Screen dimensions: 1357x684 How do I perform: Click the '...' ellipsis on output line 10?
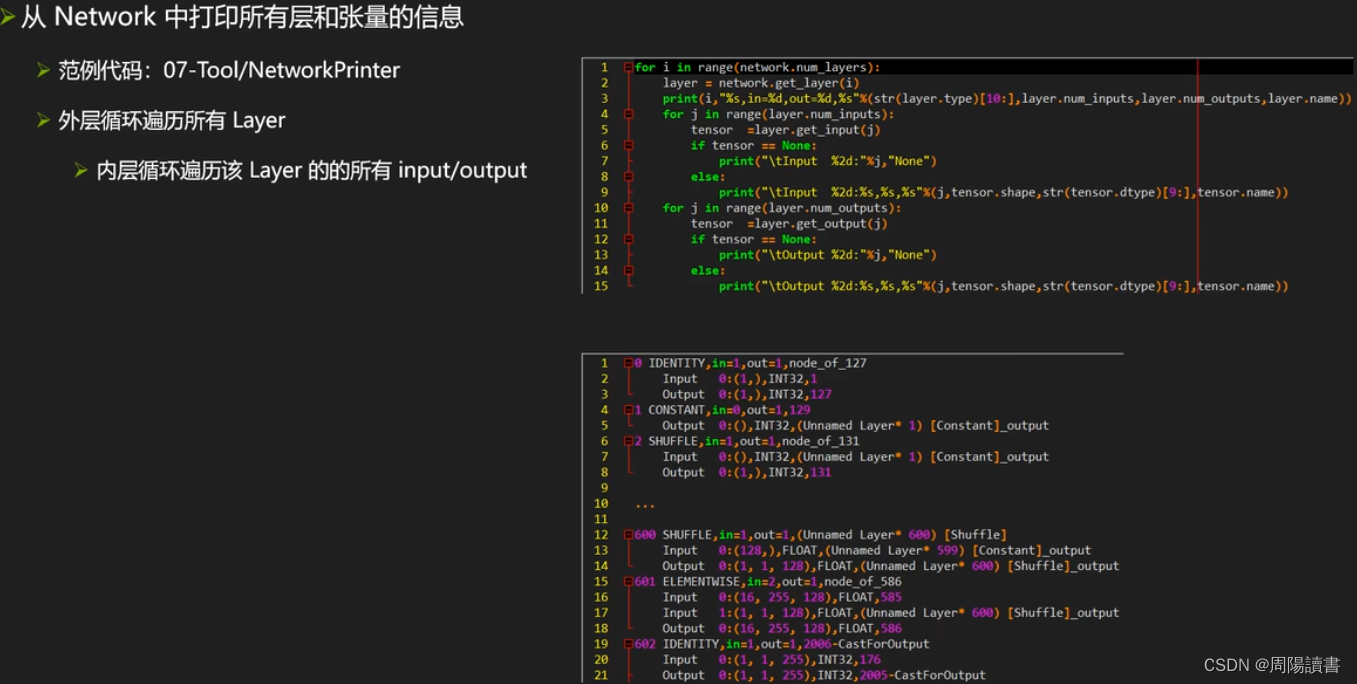click(645, 504)
